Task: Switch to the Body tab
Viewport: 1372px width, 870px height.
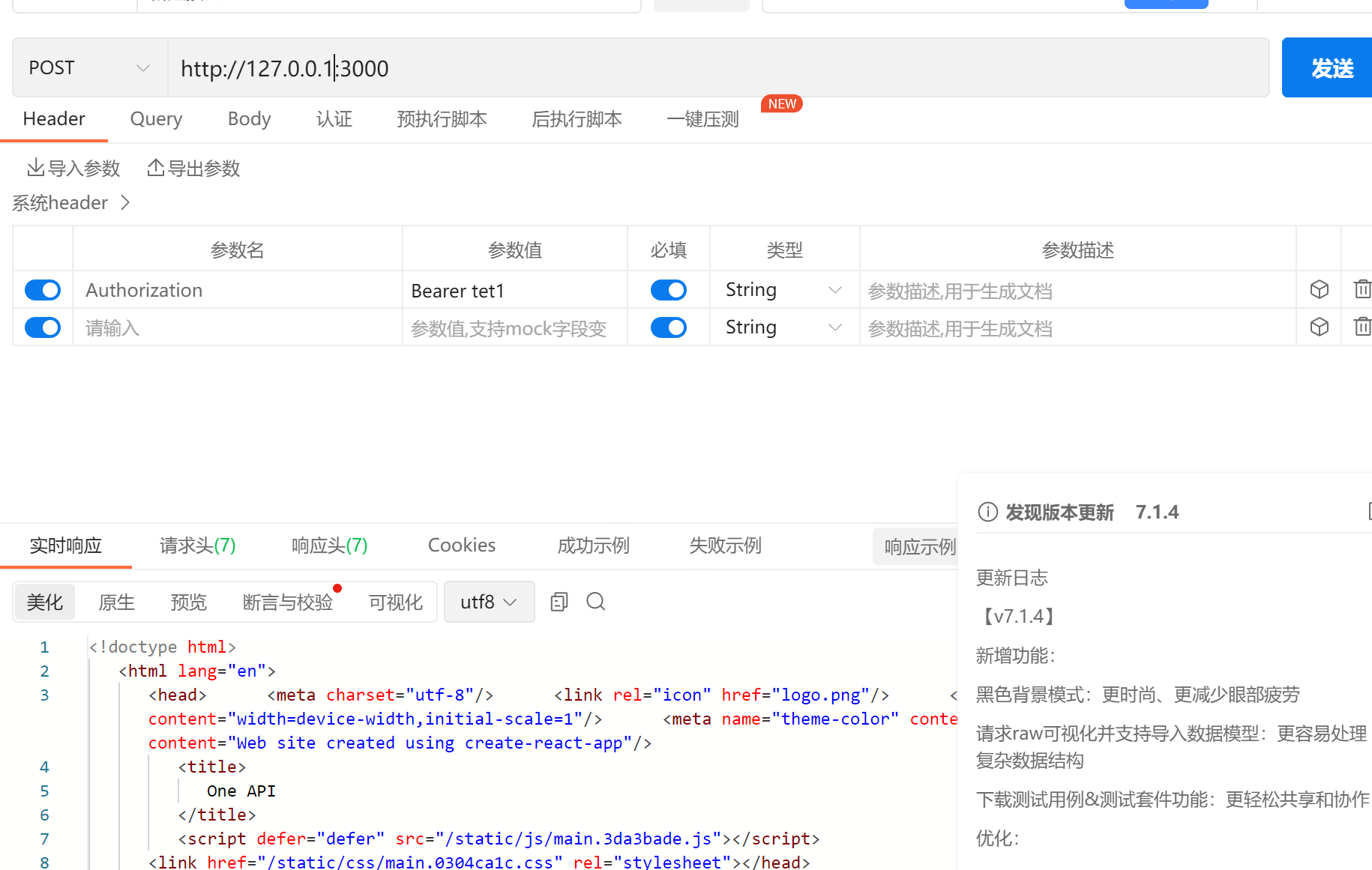Action: [248, 118]
